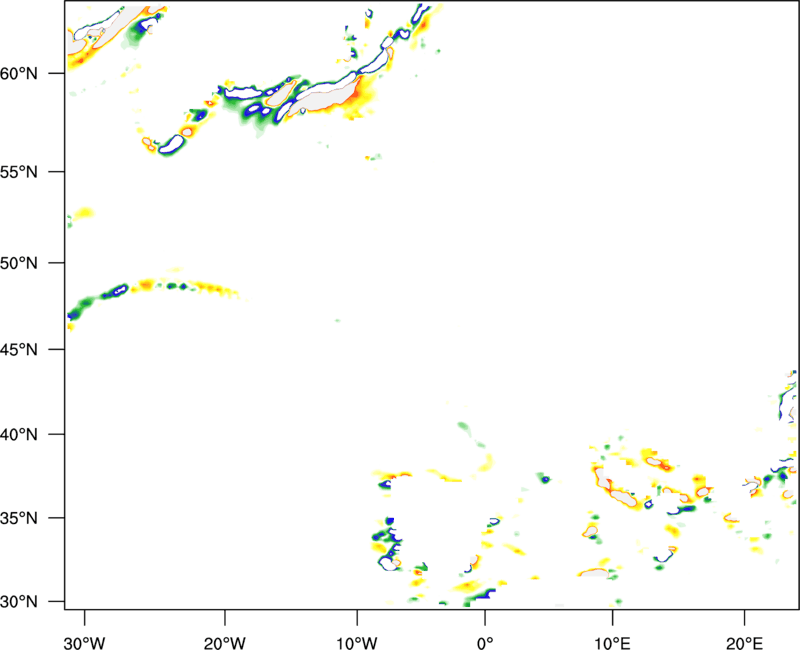Screen dimensions: 800x650
Task: Click the 10°E longitude label
Action: 612,643
